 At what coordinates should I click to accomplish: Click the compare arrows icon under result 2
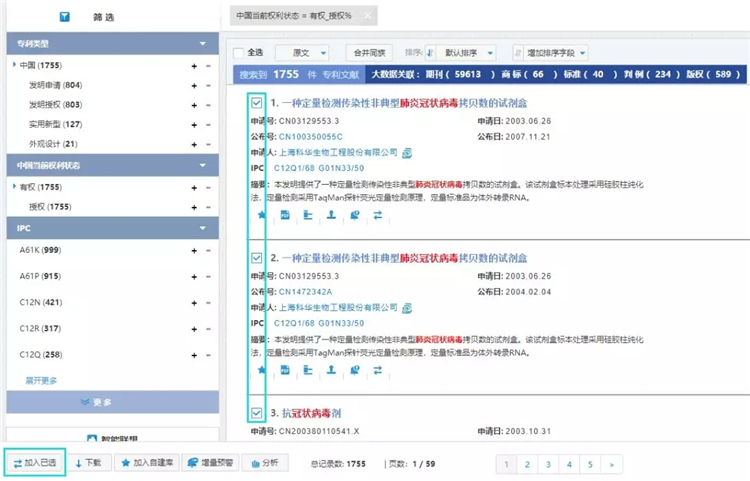coord(377,369)
